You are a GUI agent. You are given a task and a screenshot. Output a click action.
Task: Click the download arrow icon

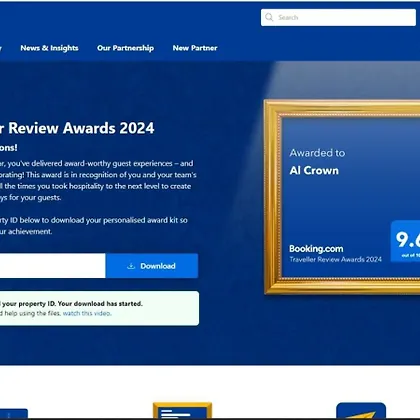pyautogui.click(x=131, y=266)
